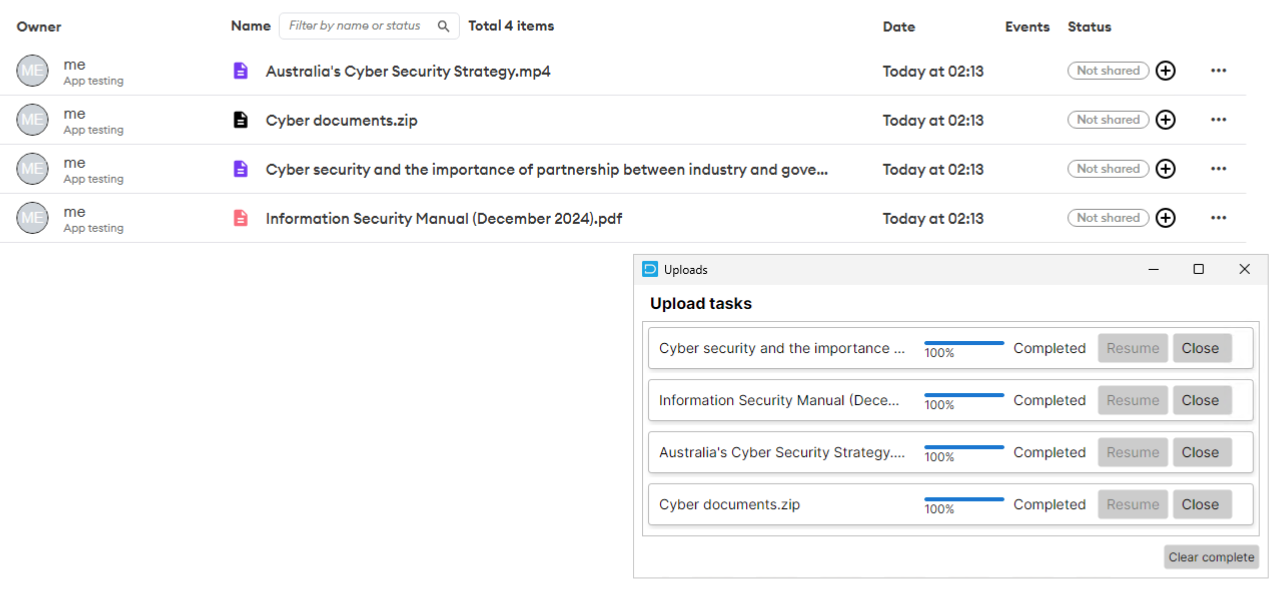This screenshot has height=593, width=1282.
Task: Maximize the Uploads window
Action: click(1199, 269)
